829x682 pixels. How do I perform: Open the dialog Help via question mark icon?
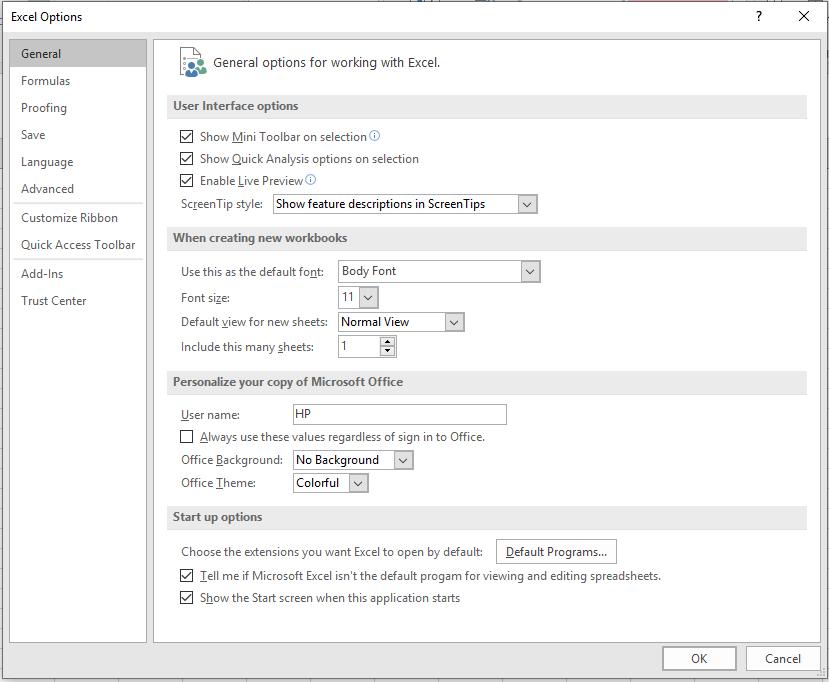coord(760,16)
